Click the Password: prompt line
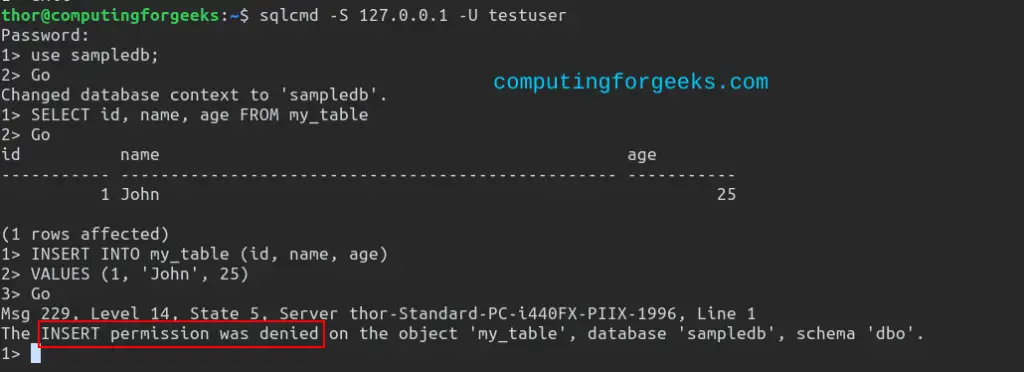This screenshot has height=372, width=1024. [x=45, y=36]
